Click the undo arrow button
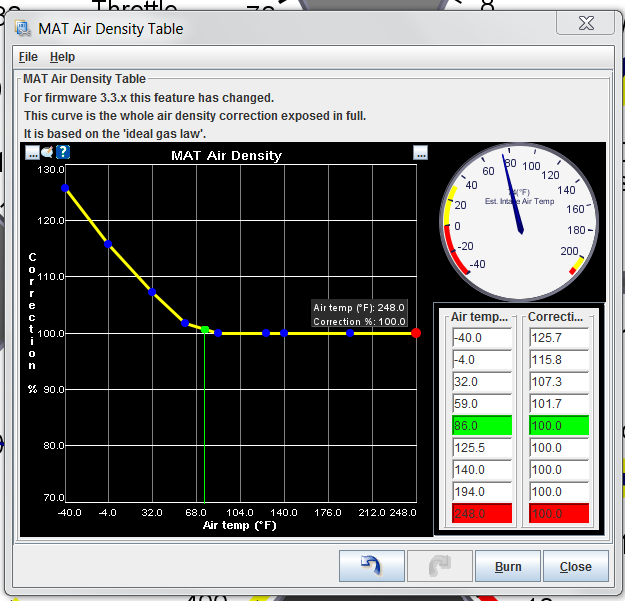 371,566
